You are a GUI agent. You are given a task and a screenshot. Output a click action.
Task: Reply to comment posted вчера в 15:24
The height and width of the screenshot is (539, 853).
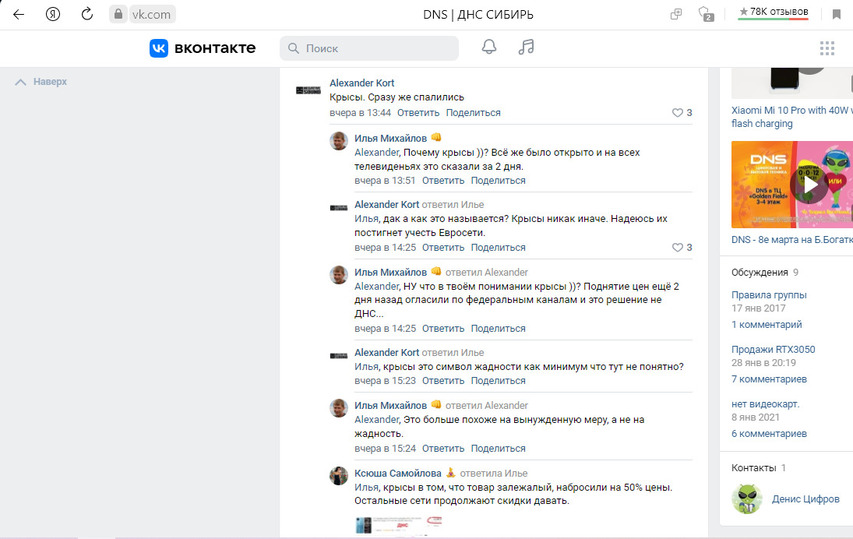pos(443,449)
